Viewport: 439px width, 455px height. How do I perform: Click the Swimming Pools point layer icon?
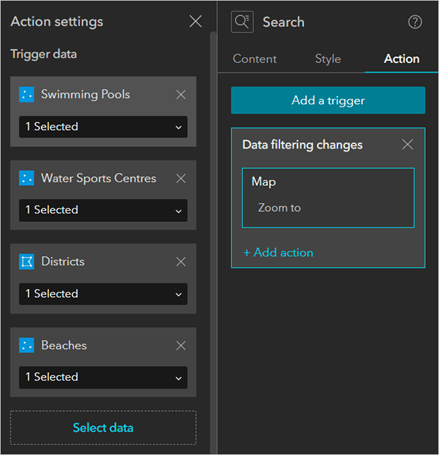(27, 94)
